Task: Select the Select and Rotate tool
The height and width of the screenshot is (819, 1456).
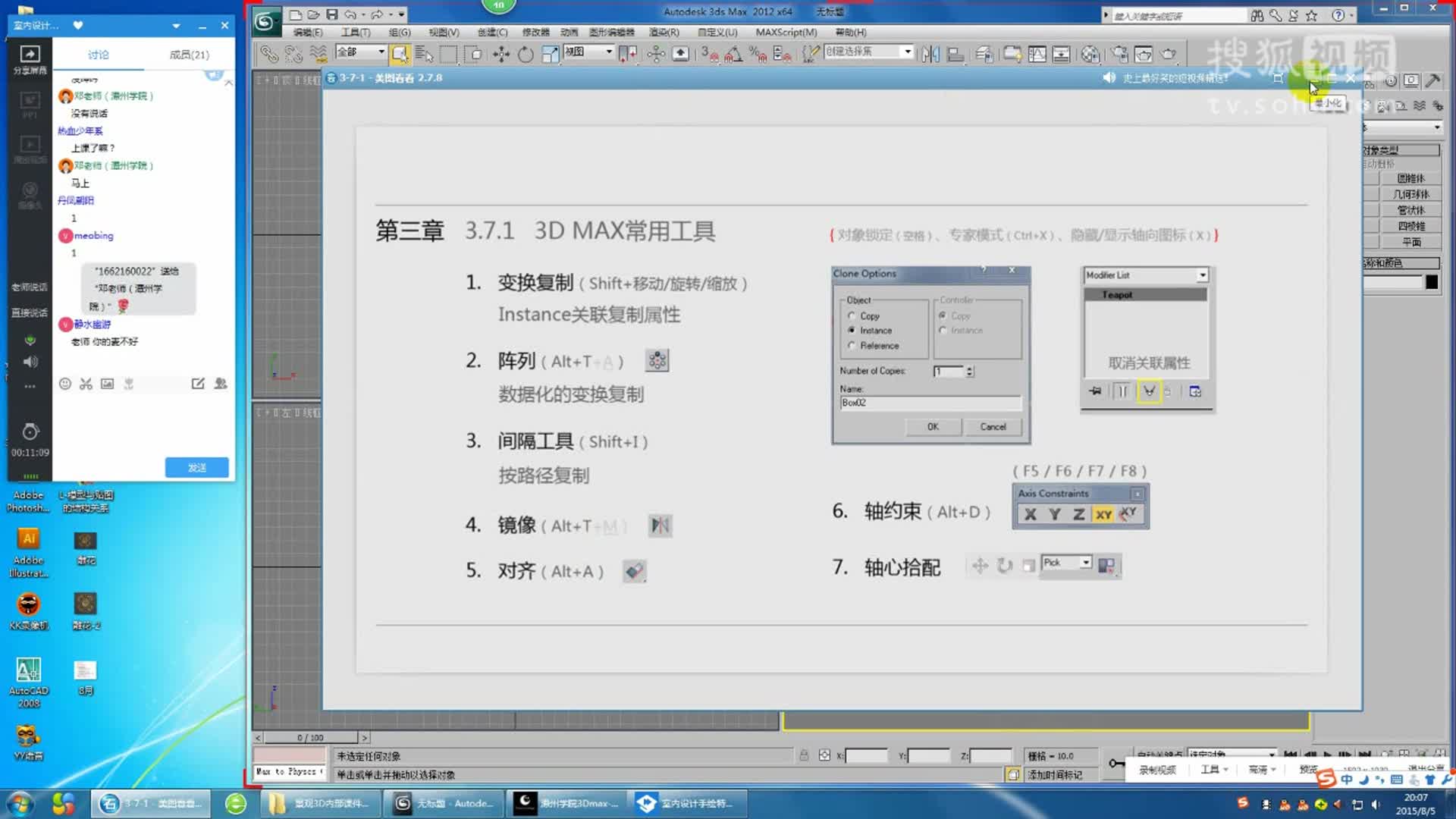Action: (x=526, y=54)
